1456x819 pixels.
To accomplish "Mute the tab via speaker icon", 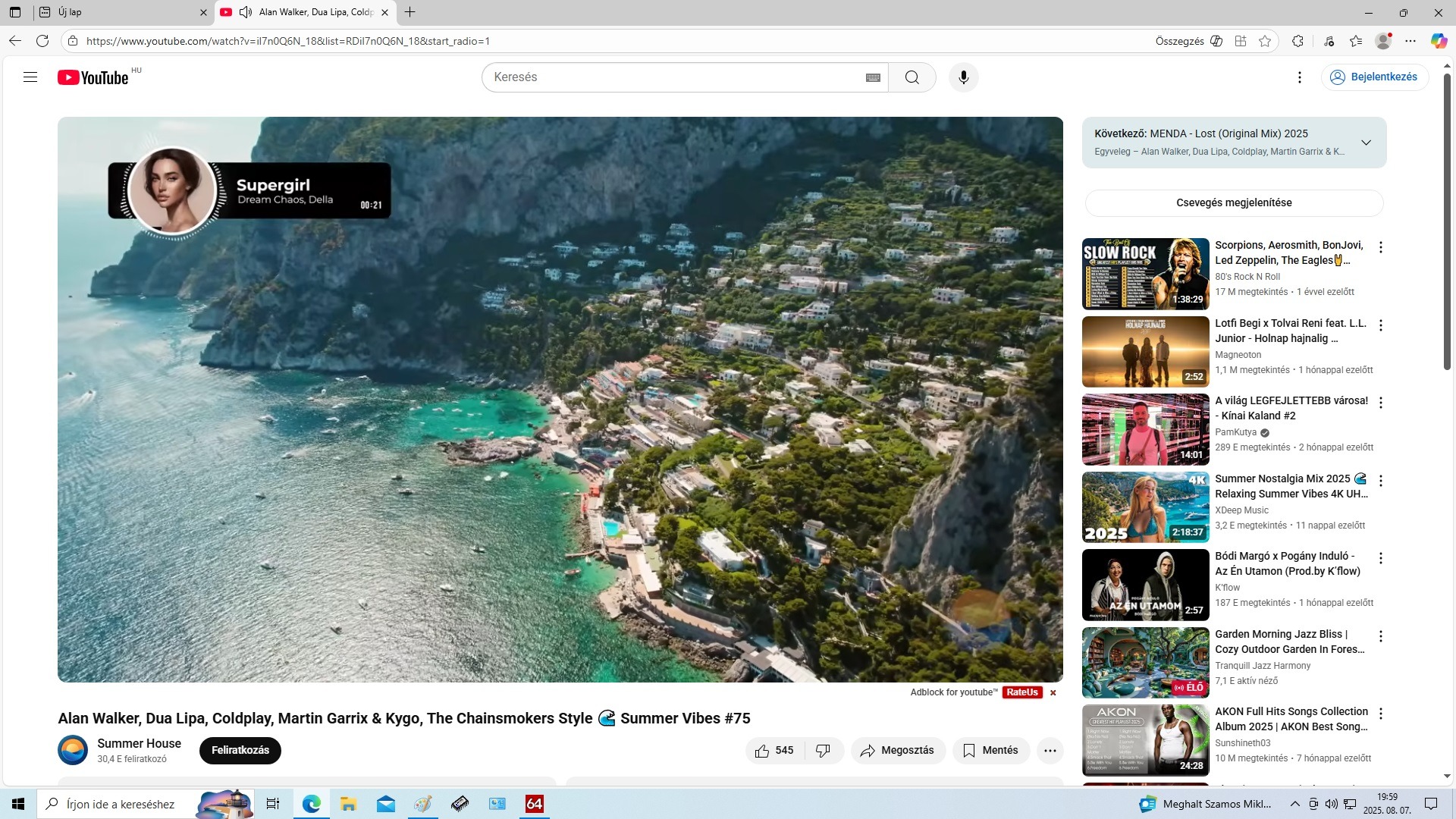I will point(245,12).
